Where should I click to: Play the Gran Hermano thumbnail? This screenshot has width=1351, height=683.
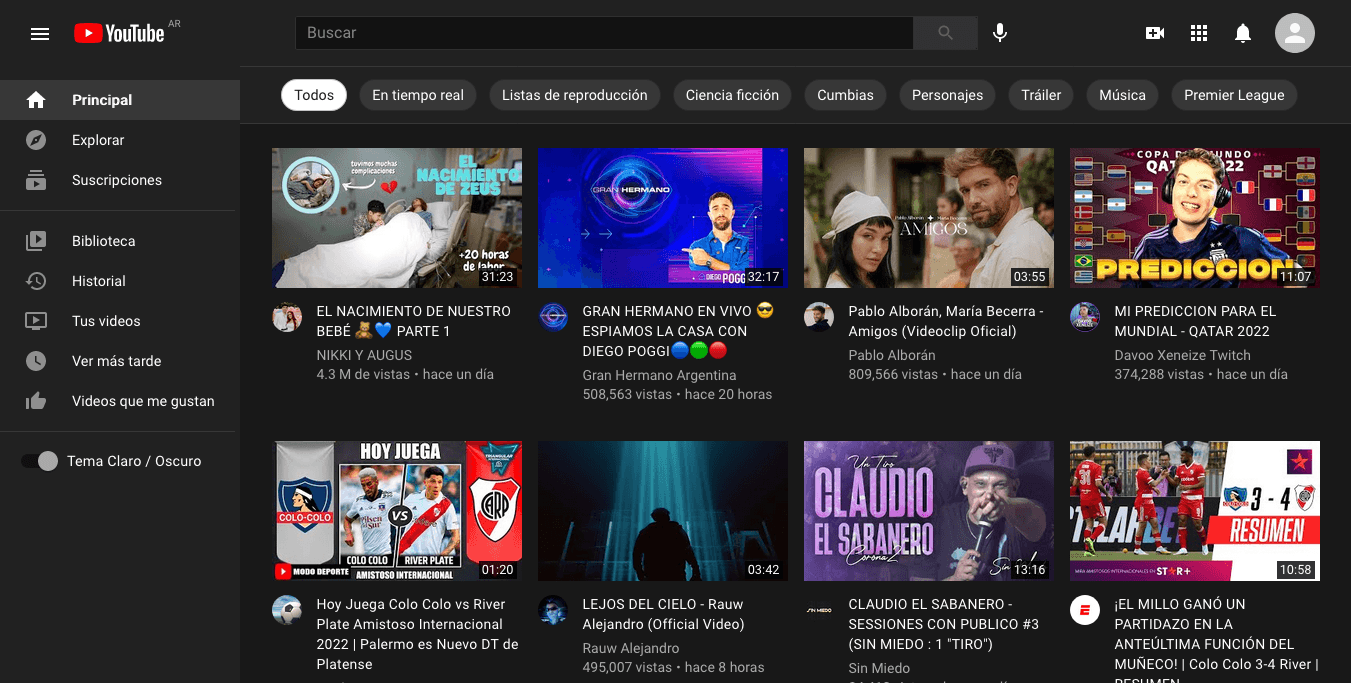[663, 218]
